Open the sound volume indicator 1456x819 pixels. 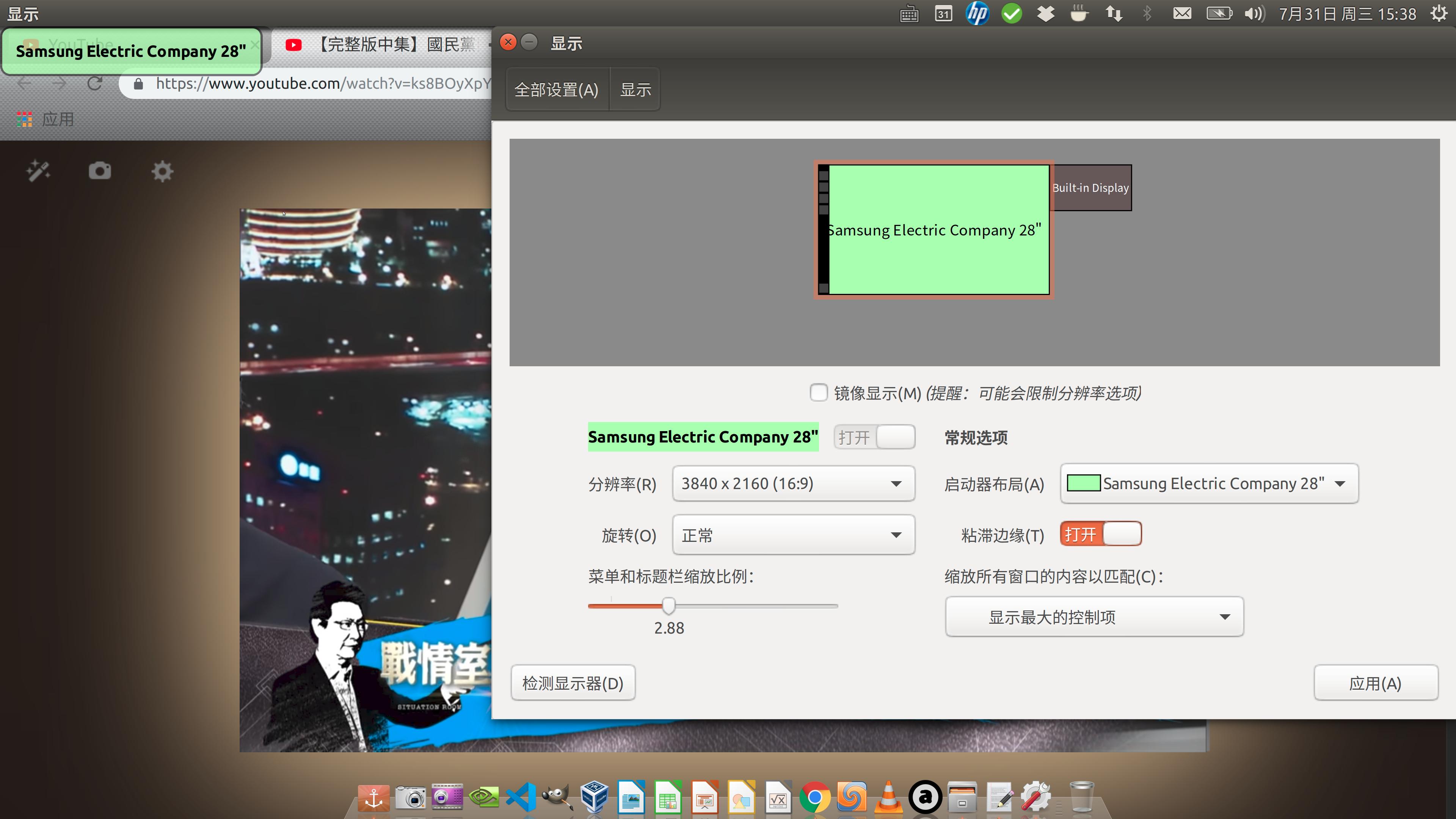coord(1254,14)
